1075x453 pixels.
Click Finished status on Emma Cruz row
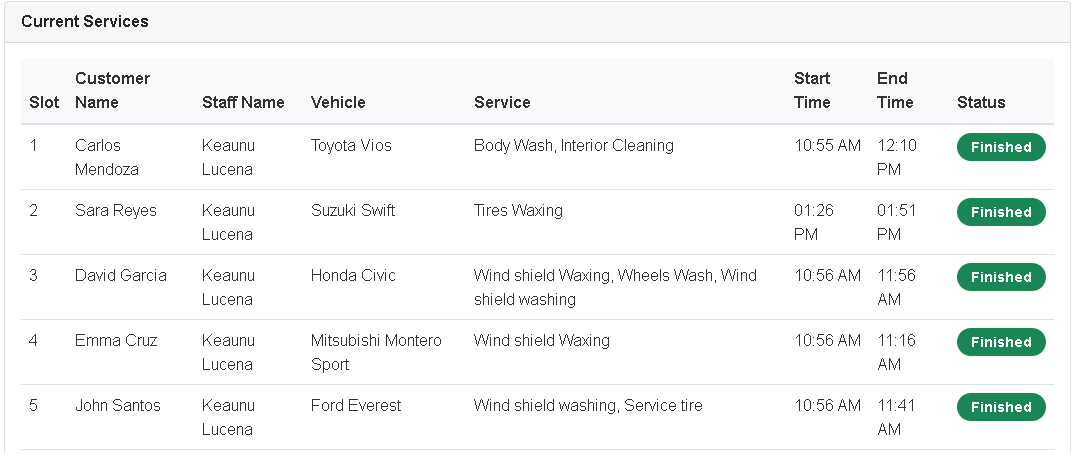[1001, 342]
